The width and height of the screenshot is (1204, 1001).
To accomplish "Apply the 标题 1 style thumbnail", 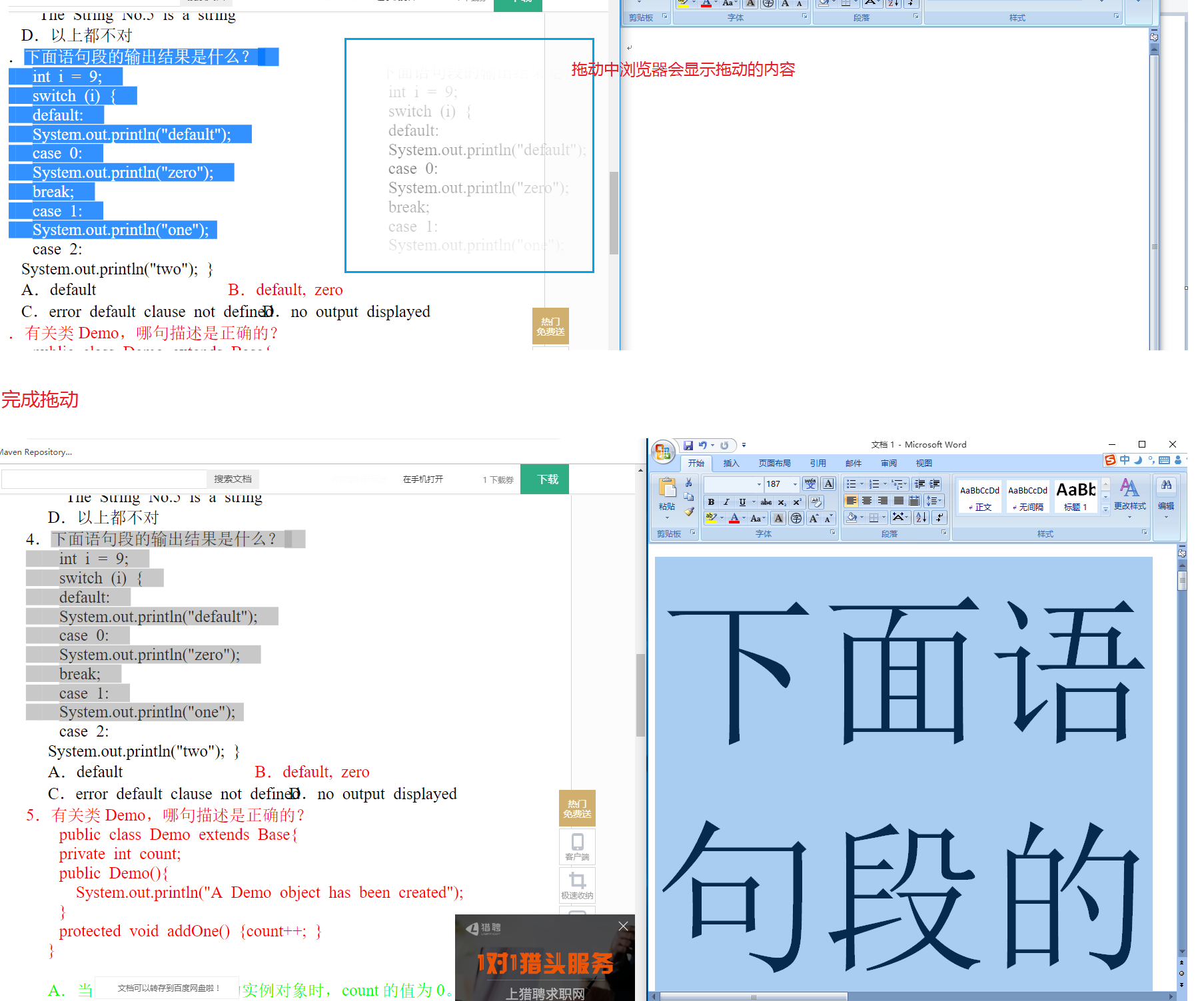I will pos(1075,496).
